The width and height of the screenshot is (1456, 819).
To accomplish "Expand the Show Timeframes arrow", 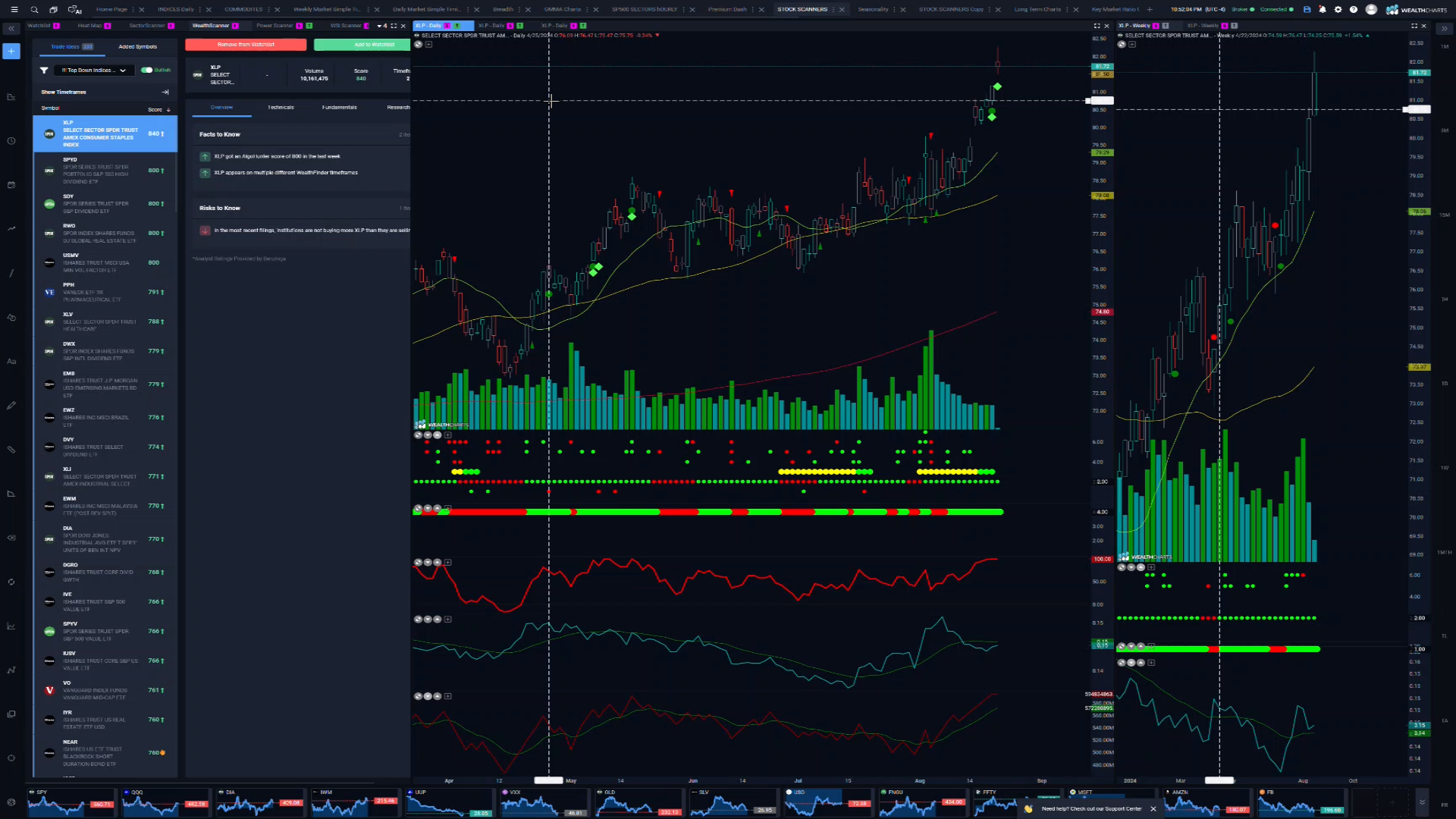I will pos(165,92).
